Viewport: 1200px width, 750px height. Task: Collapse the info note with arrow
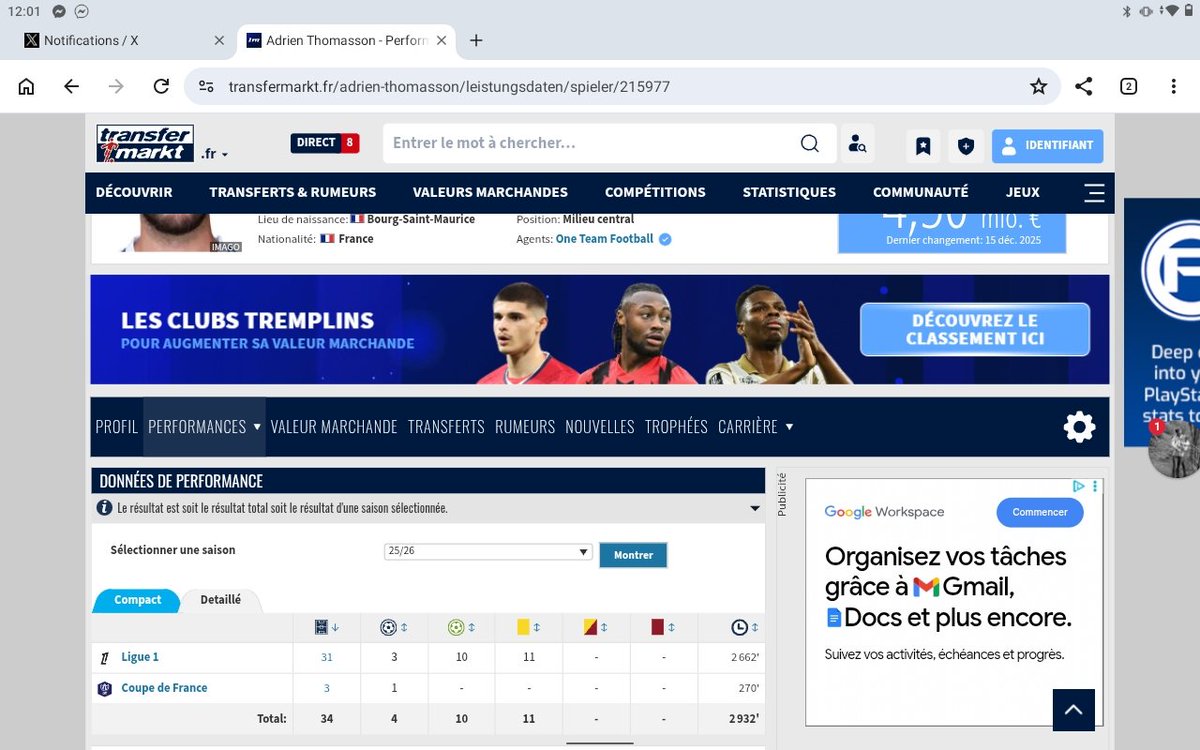(x=755, y=509)
